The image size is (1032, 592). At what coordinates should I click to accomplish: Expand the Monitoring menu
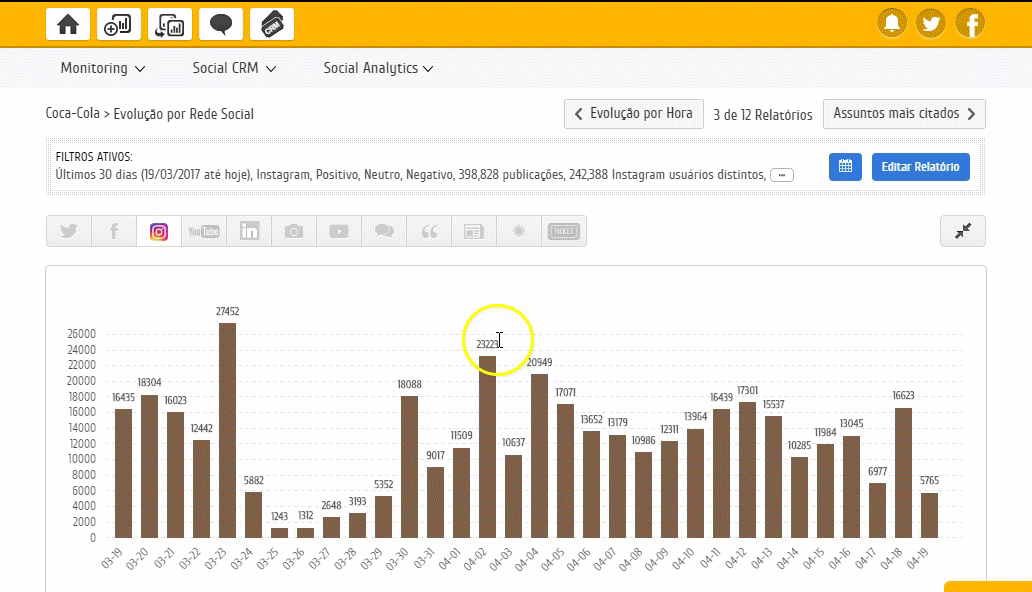tap(103, 69)
